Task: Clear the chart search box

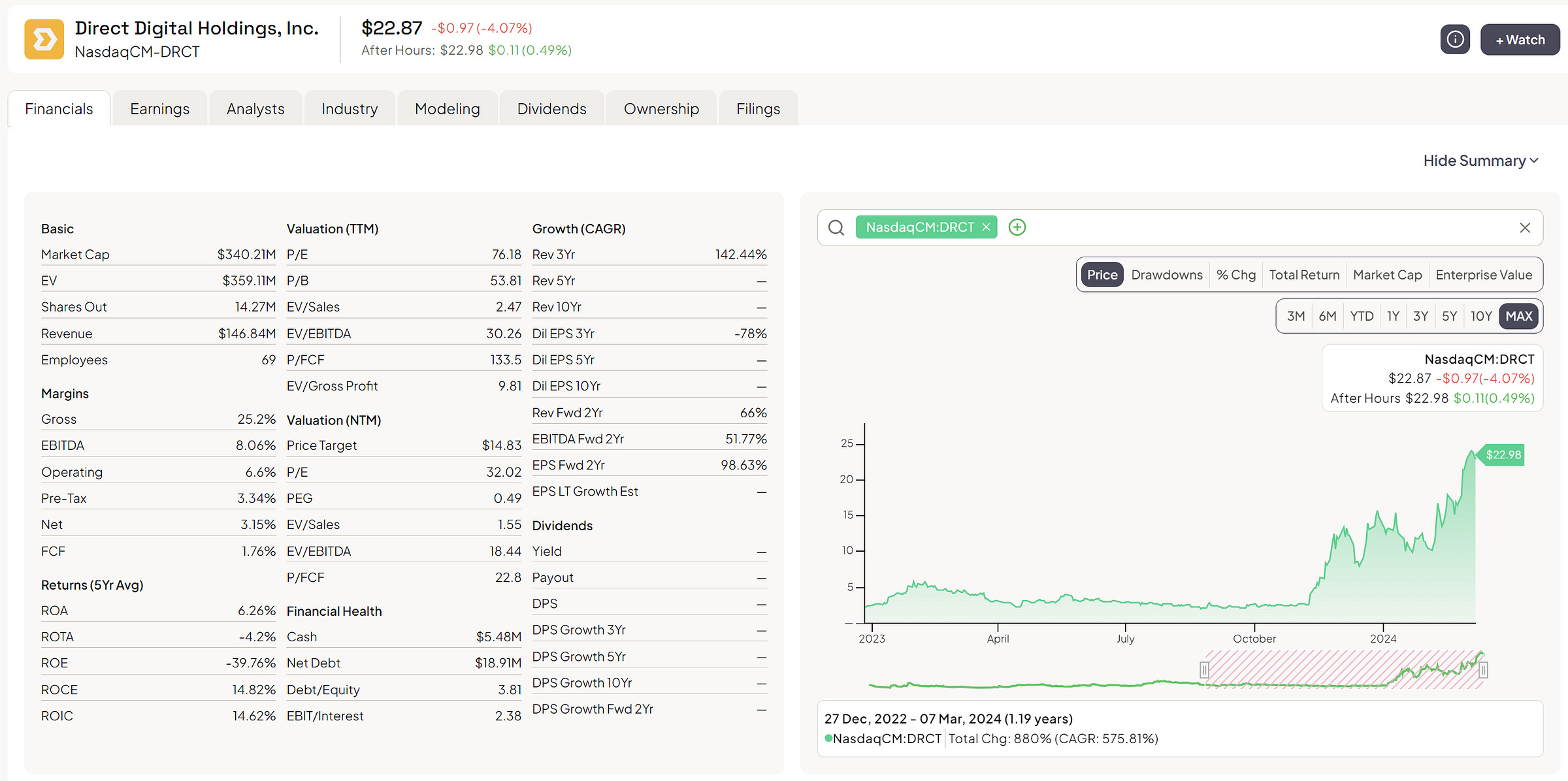Action: 1524,228
